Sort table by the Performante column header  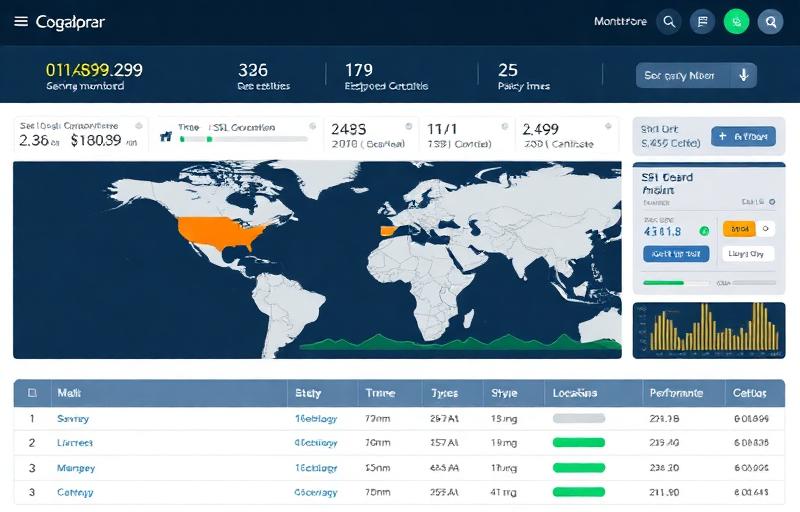point(676,393)
